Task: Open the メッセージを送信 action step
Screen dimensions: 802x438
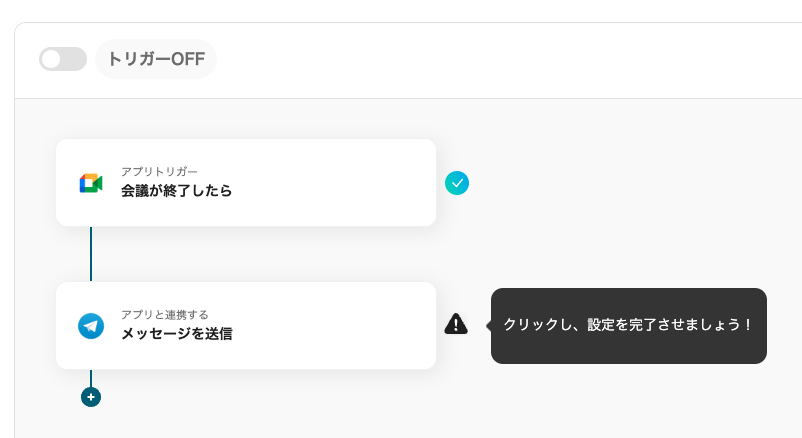Action: pos(177,333)
